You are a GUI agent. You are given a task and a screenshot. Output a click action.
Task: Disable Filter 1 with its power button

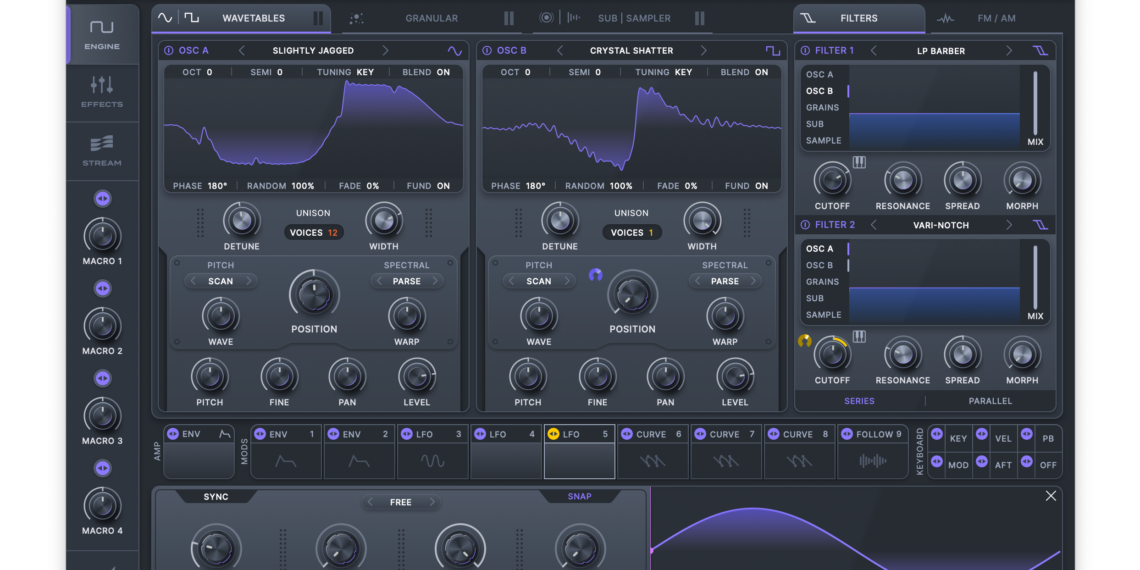click(805, 51)
